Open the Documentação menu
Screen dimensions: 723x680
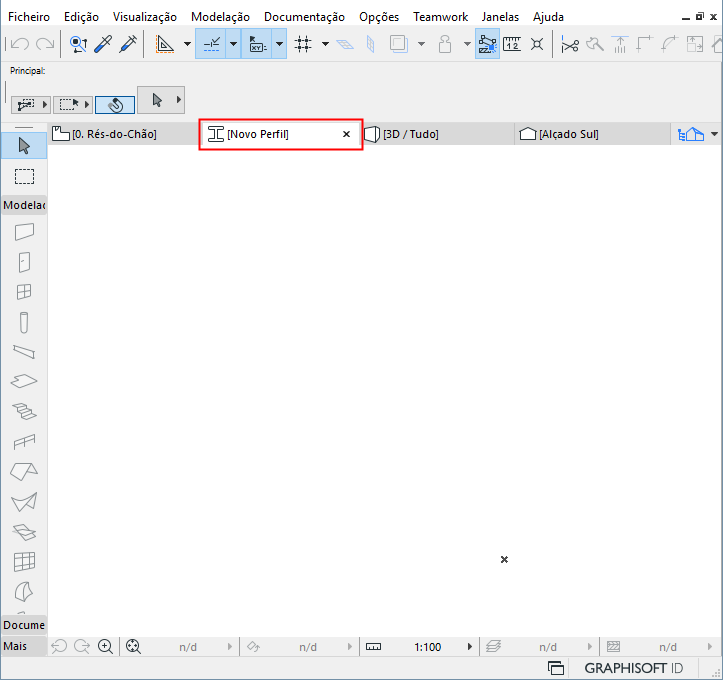point(304,17)
